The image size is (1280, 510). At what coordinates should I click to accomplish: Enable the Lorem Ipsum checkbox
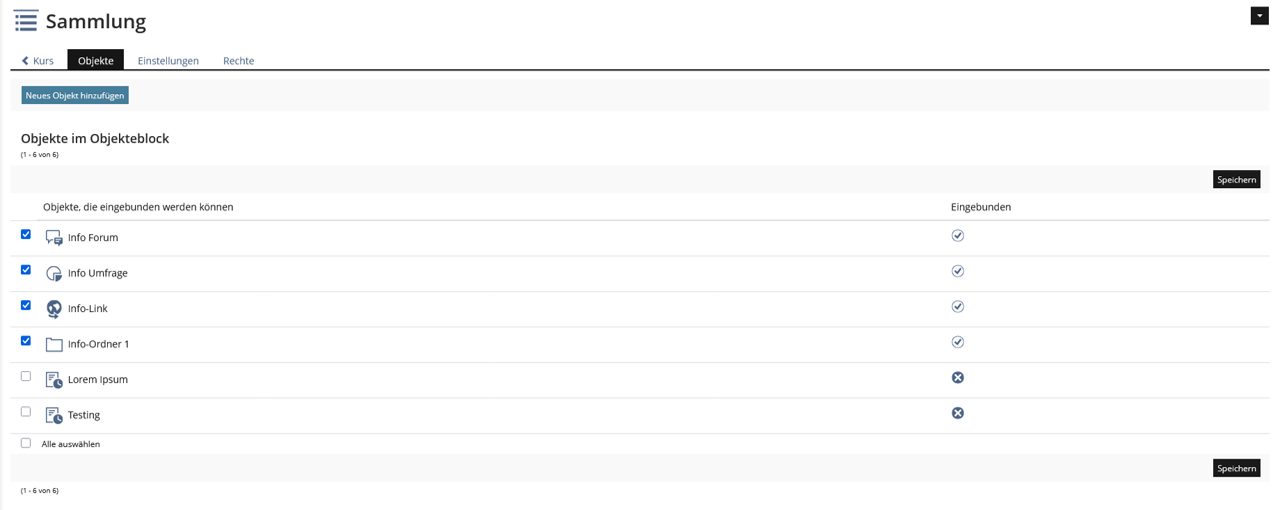[x=26, y=376]
